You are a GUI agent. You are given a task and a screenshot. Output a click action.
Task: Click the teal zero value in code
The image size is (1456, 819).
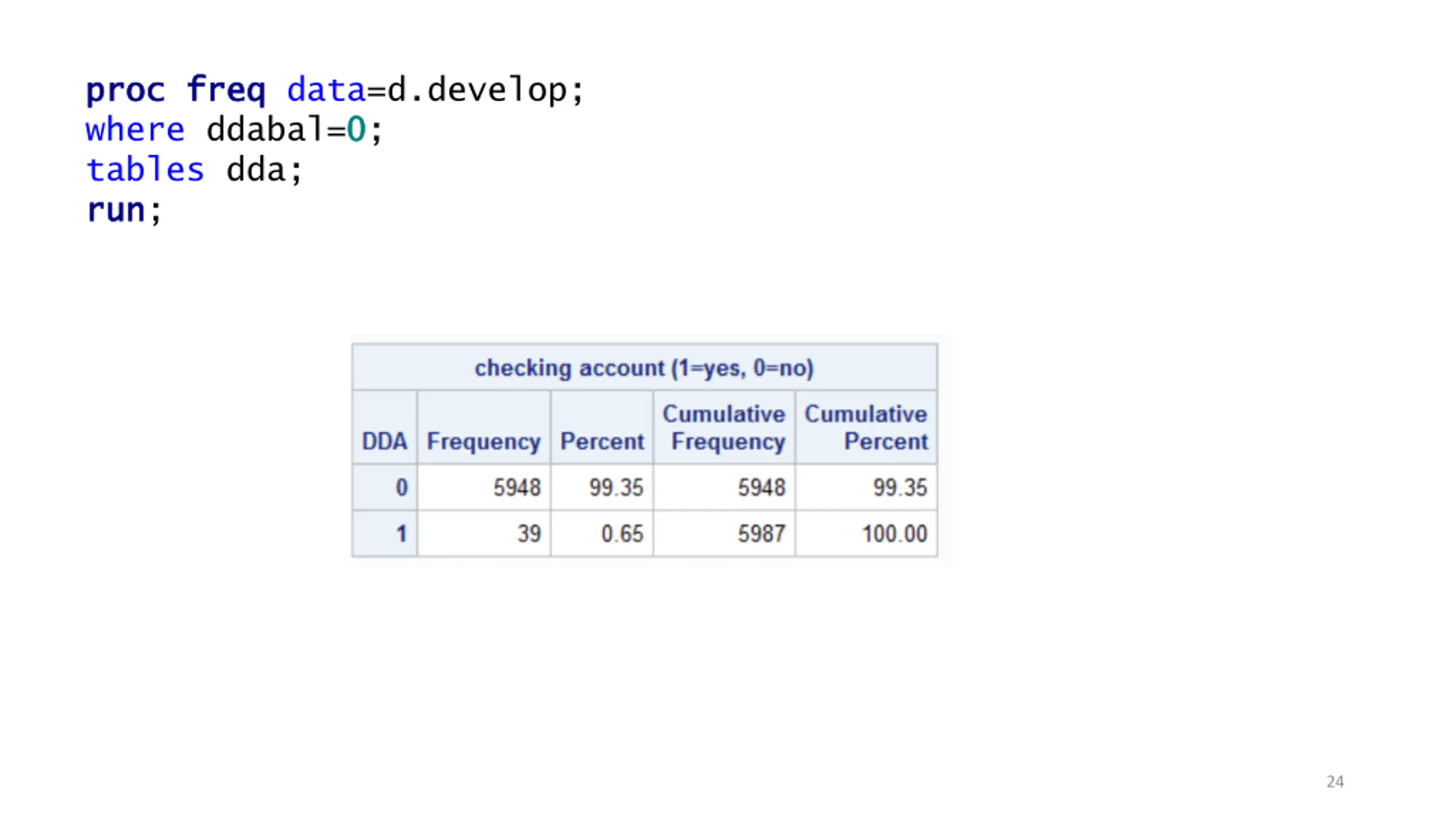[x=356, y=130]
